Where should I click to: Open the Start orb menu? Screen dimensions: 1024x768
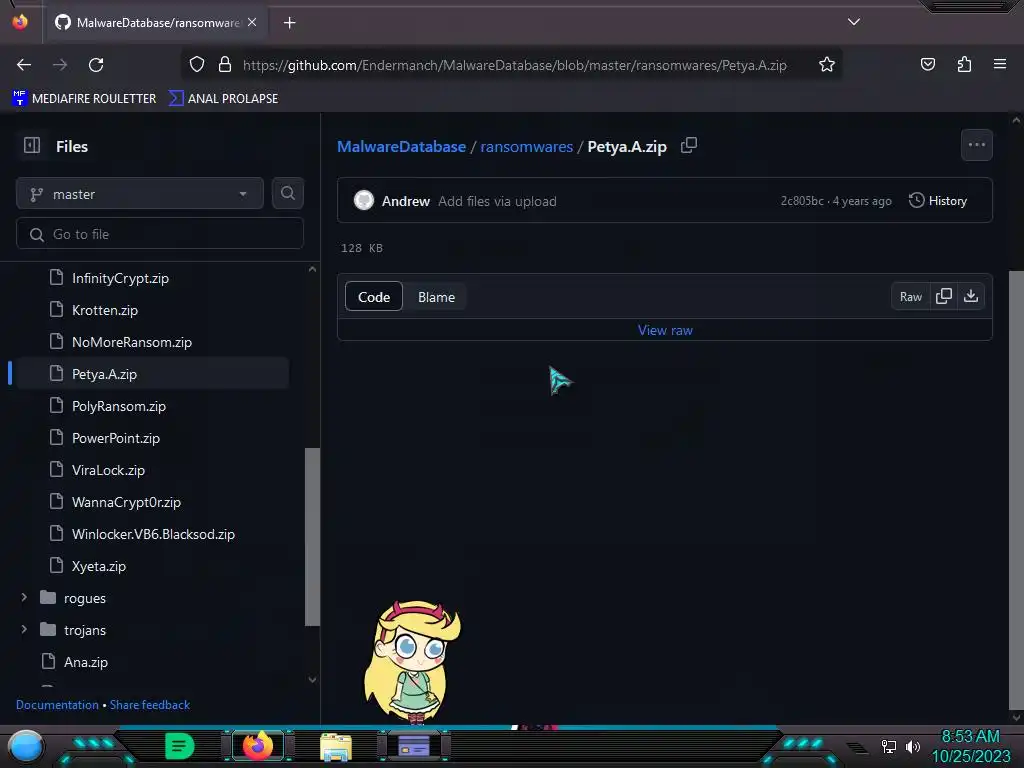click(26, 746)
